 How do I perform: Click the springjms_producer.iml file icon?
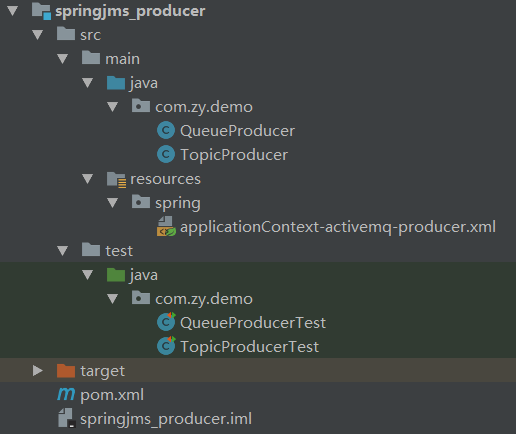coord(67,418)
